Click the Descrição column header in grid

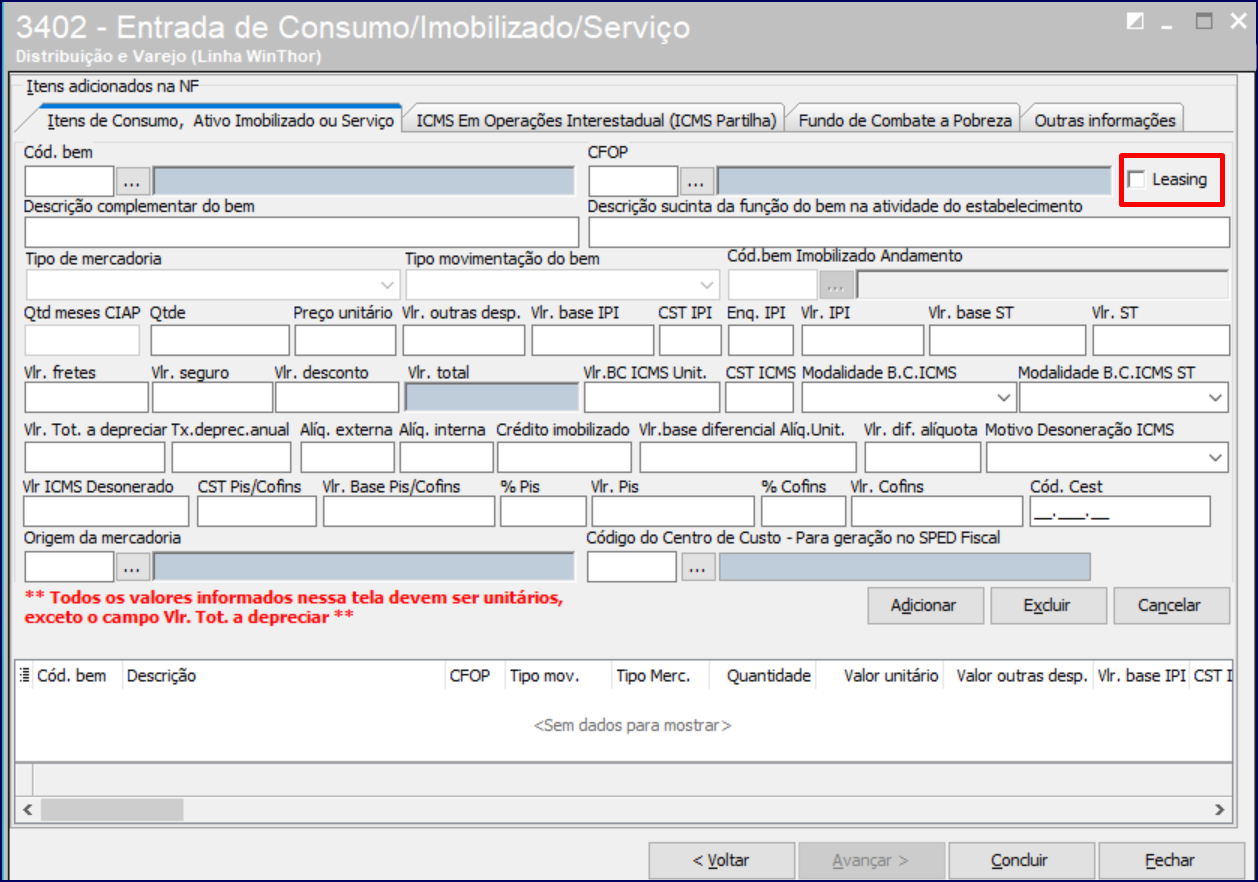coord(283,676)
